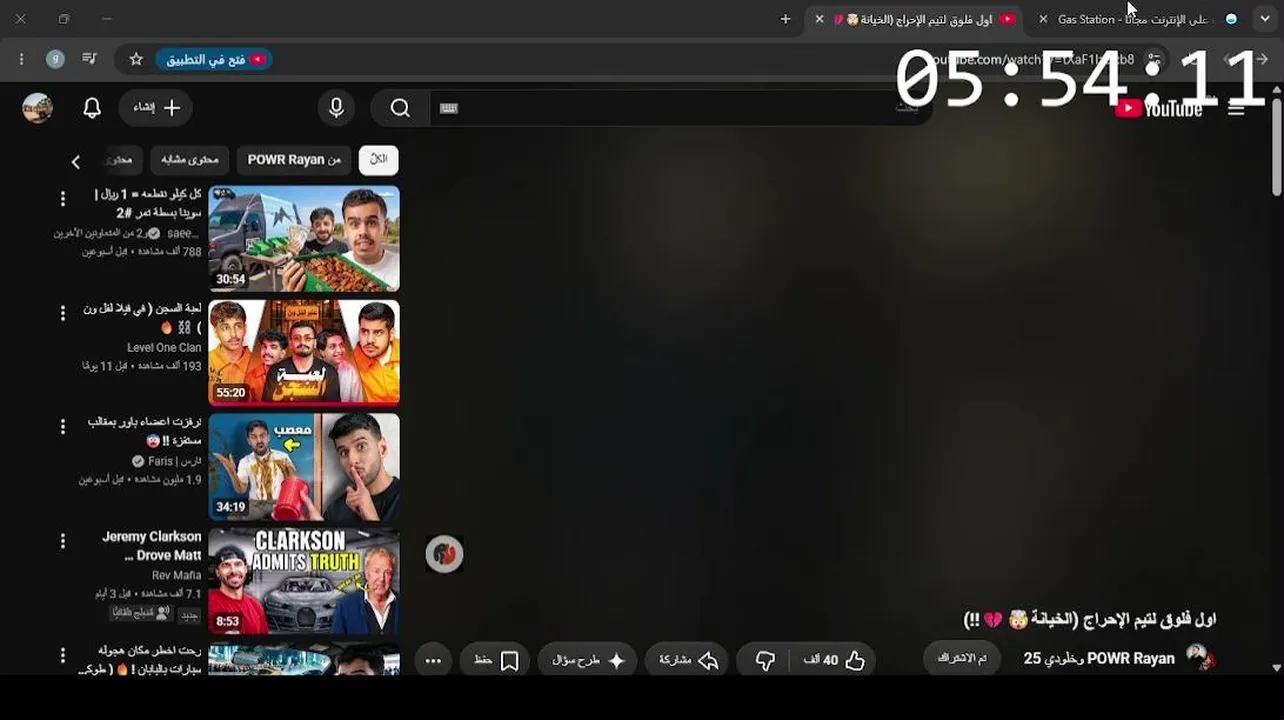The width and height of the screenshot is (1284, 720).
Task: Open a new browser tab
Action: coord(785,19)
